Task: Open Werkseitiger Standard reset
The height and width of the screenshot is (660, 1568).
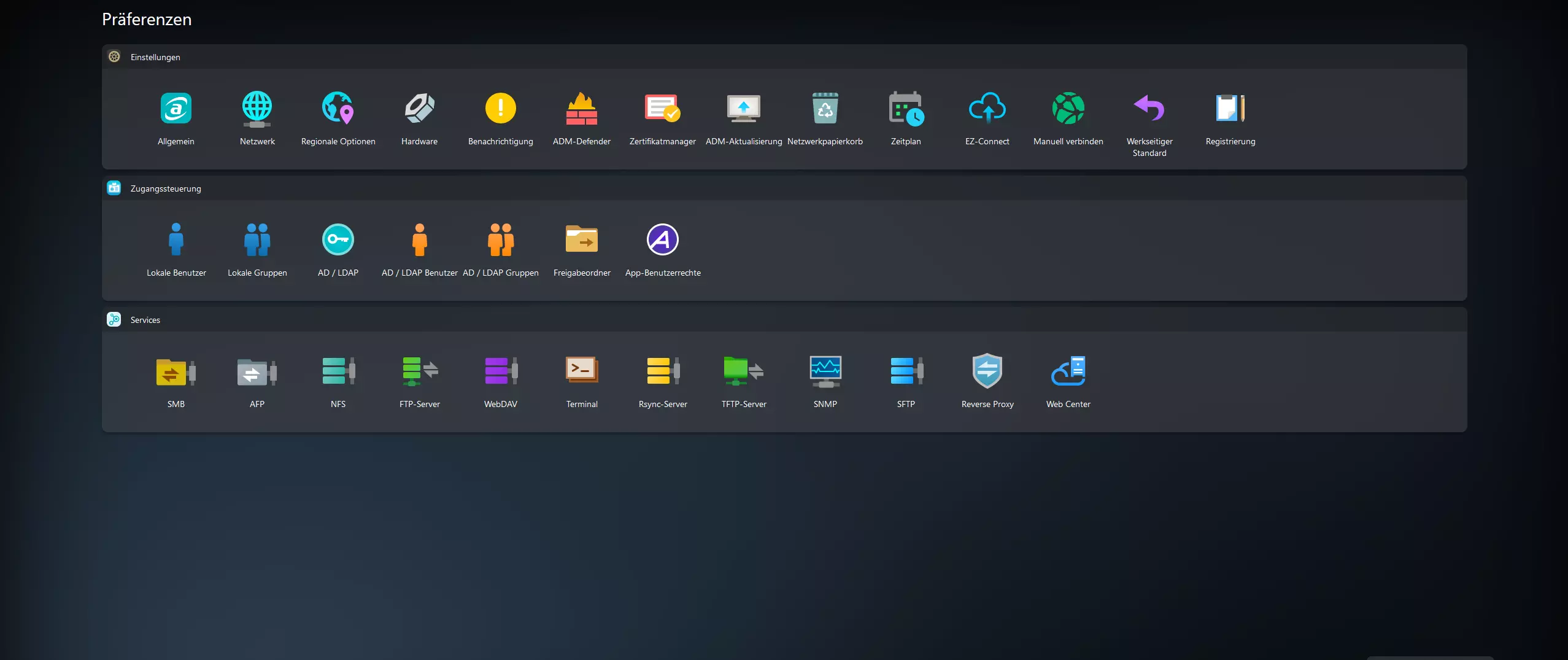Action: pos(1149,109)
